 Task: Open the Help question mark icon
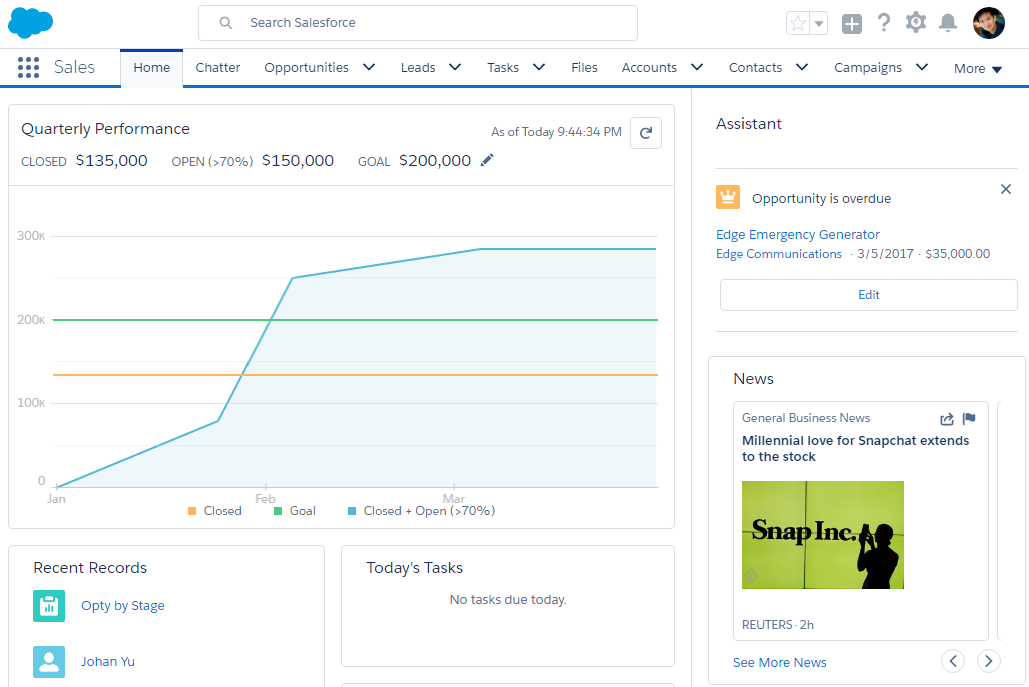pyautogui.click(x=883, y=23)
